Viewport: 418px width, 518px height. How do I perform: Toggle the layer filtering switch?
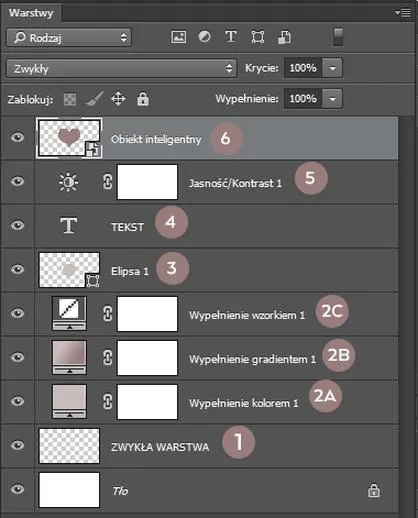click(x=338, y=37)
